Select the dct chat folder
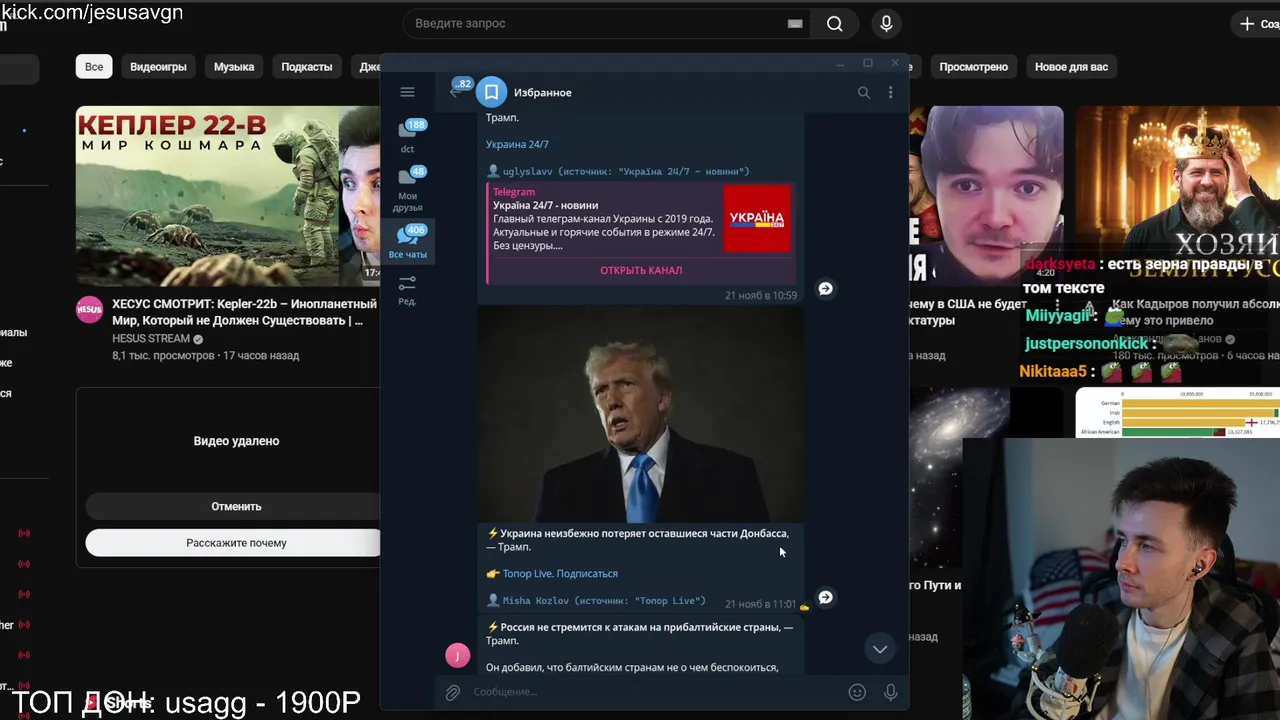The image size is (1280, 720). point(408,137)
